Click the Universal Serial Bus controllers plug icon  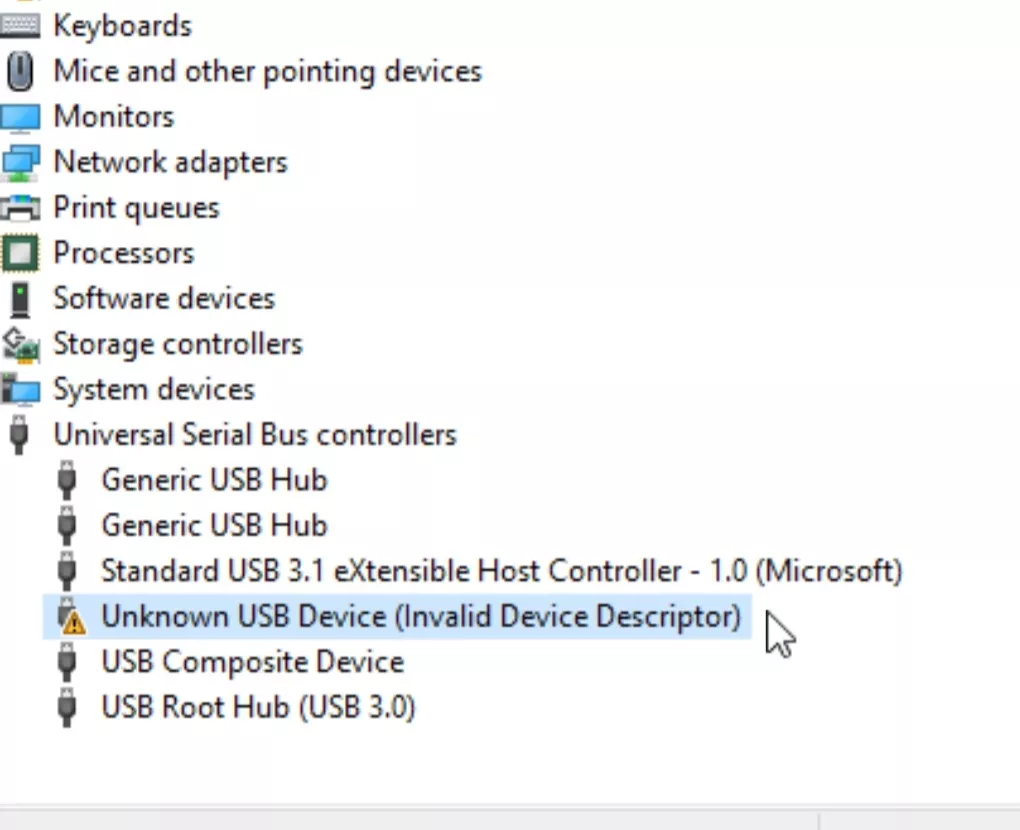coord(19,435)
